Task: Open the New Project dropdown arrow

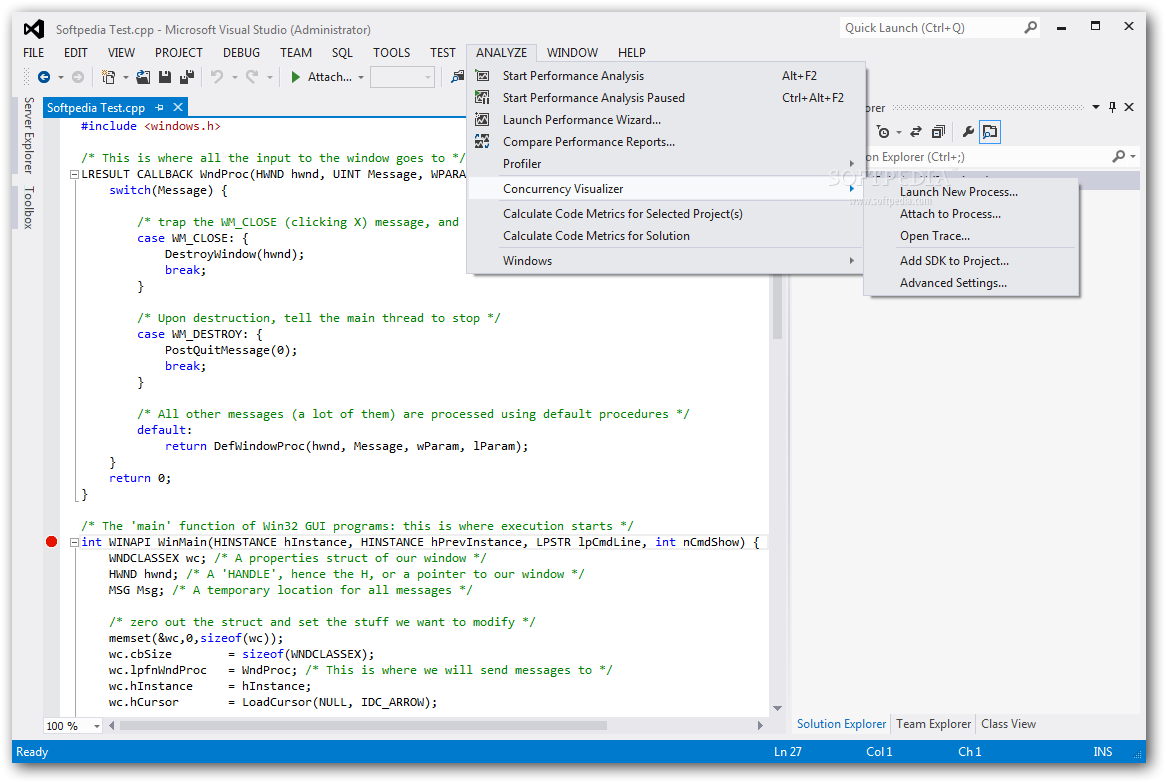Action: (x=126, y=77)
